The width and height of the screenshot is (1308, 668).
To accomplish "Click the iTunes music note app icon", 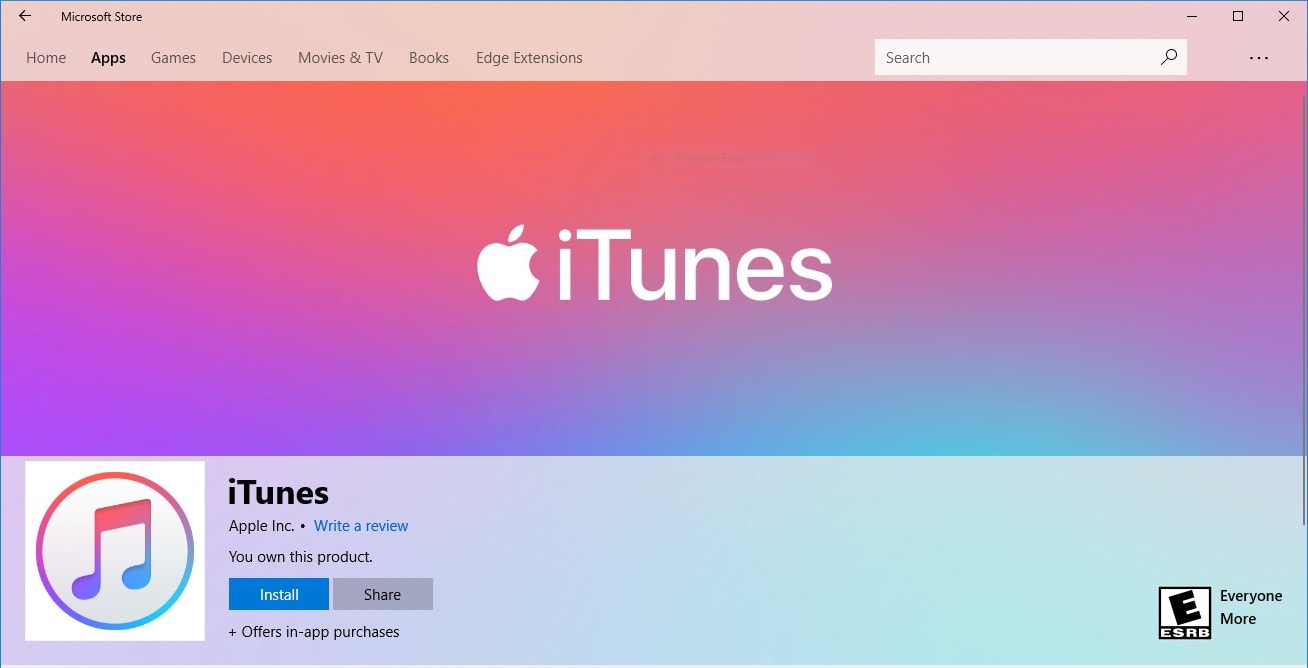I will tap(115, 551).
